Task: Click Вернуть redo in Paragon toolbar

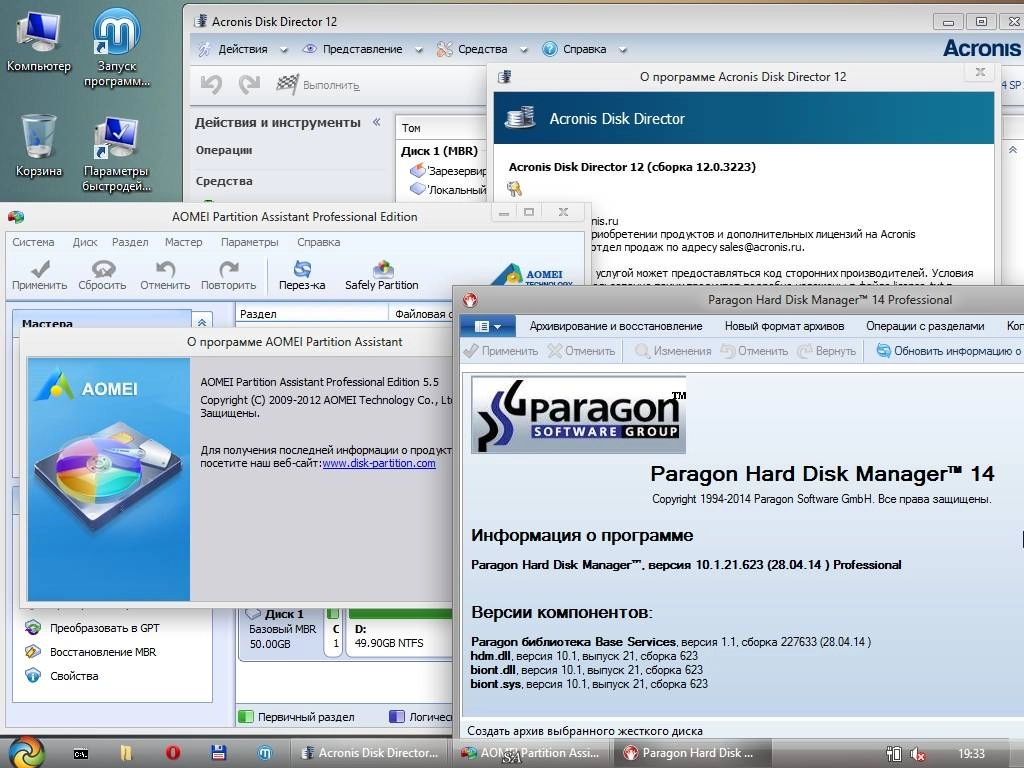Action: tap(826, 351)
